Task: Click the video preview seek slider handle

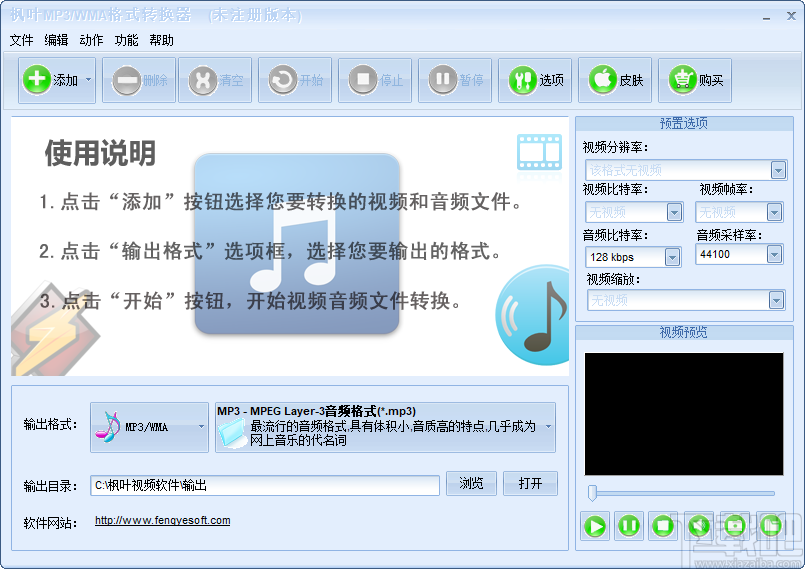Action: (x=592, y=493)
